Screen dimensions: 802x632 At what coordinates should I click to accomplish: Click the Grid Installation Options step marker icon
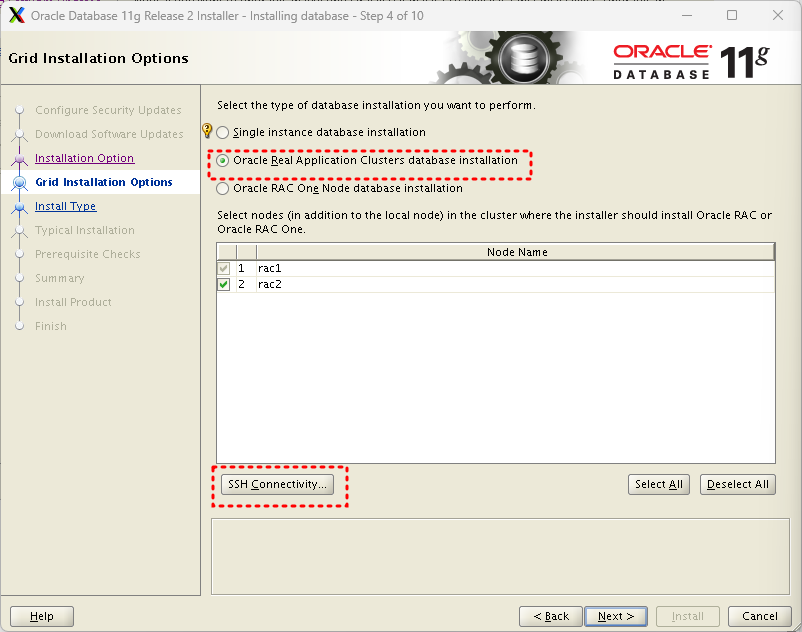19,183
